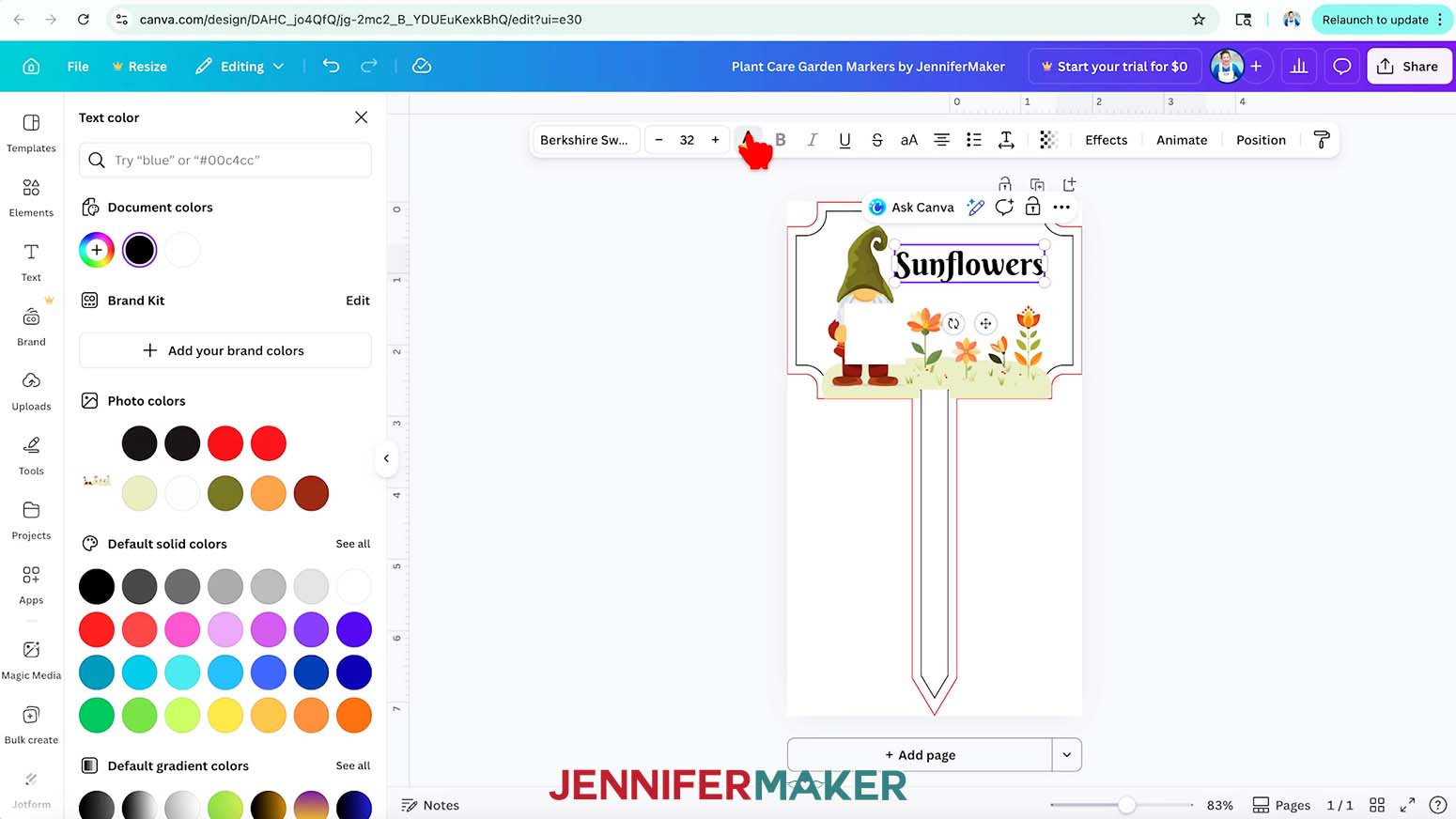
Task: Open Notes at the bottom bar
Action: pyautogui.click(x=430, y=805)
